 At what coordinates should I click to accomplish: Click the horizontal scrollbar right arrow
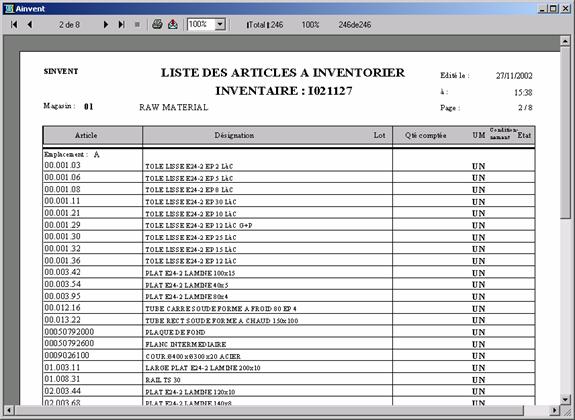coord(555,410)
